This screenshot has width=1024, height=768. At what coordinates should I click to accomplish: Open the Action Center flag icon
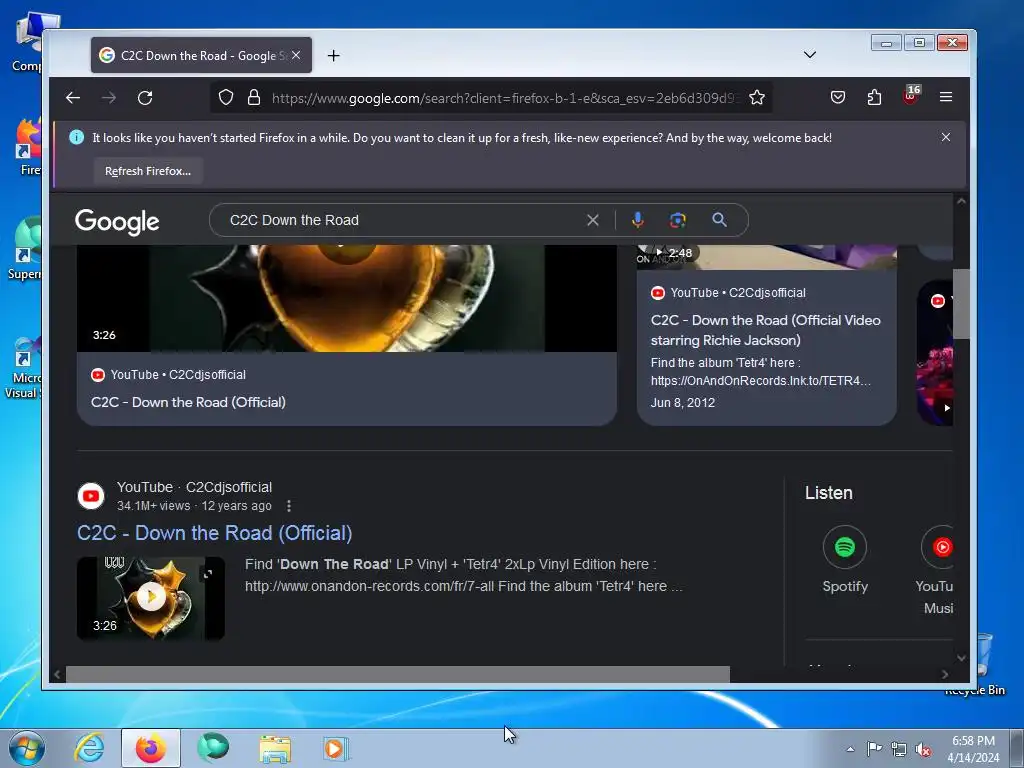point(874,748)
